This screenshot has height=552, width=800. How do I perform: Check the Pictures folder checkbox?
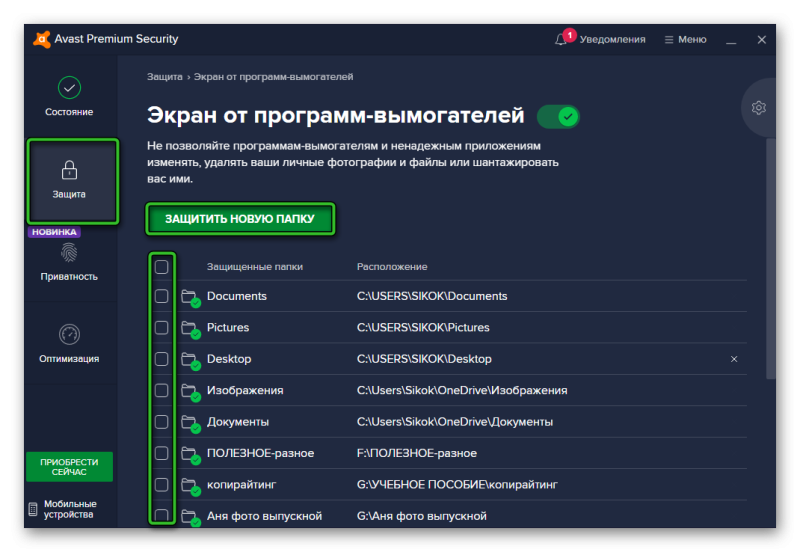pyautogui.click(x=161, y=328)
